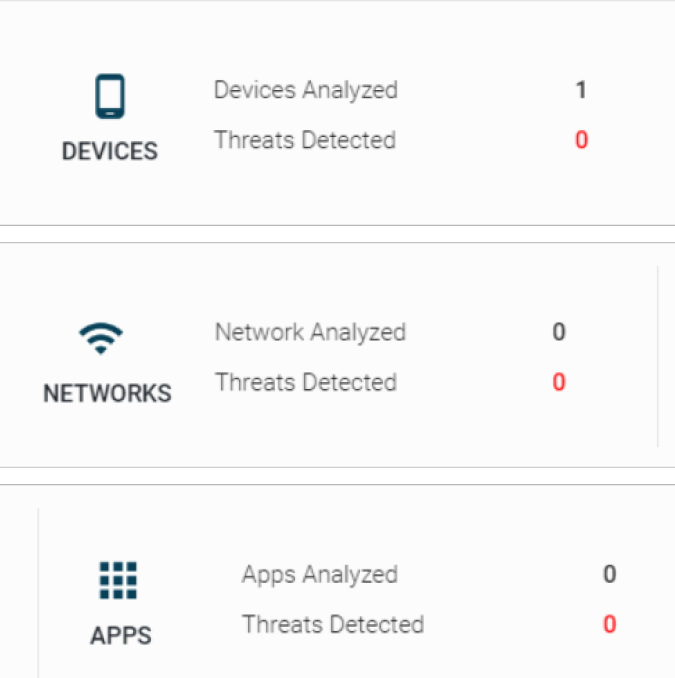The width and height of the screenshot is (675, 678).
Task: Open Threats Detected under Devices
Action: [x=305, y=140]
